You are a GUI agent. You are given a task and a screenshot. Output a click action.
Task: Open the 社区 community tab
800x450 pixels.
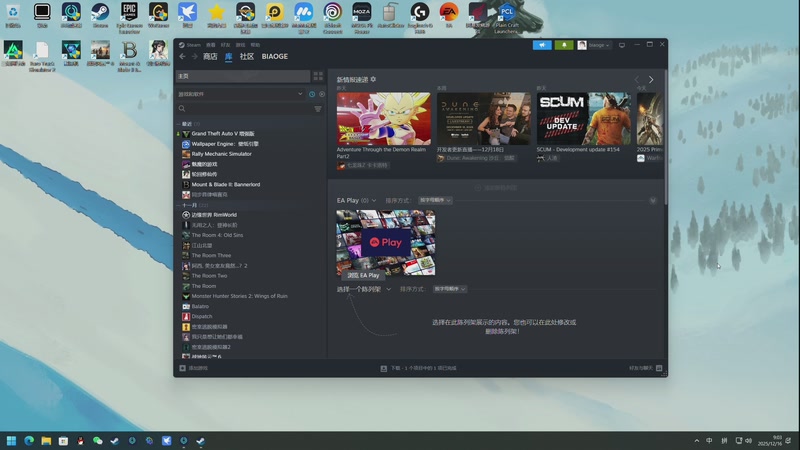coord(247,57)
